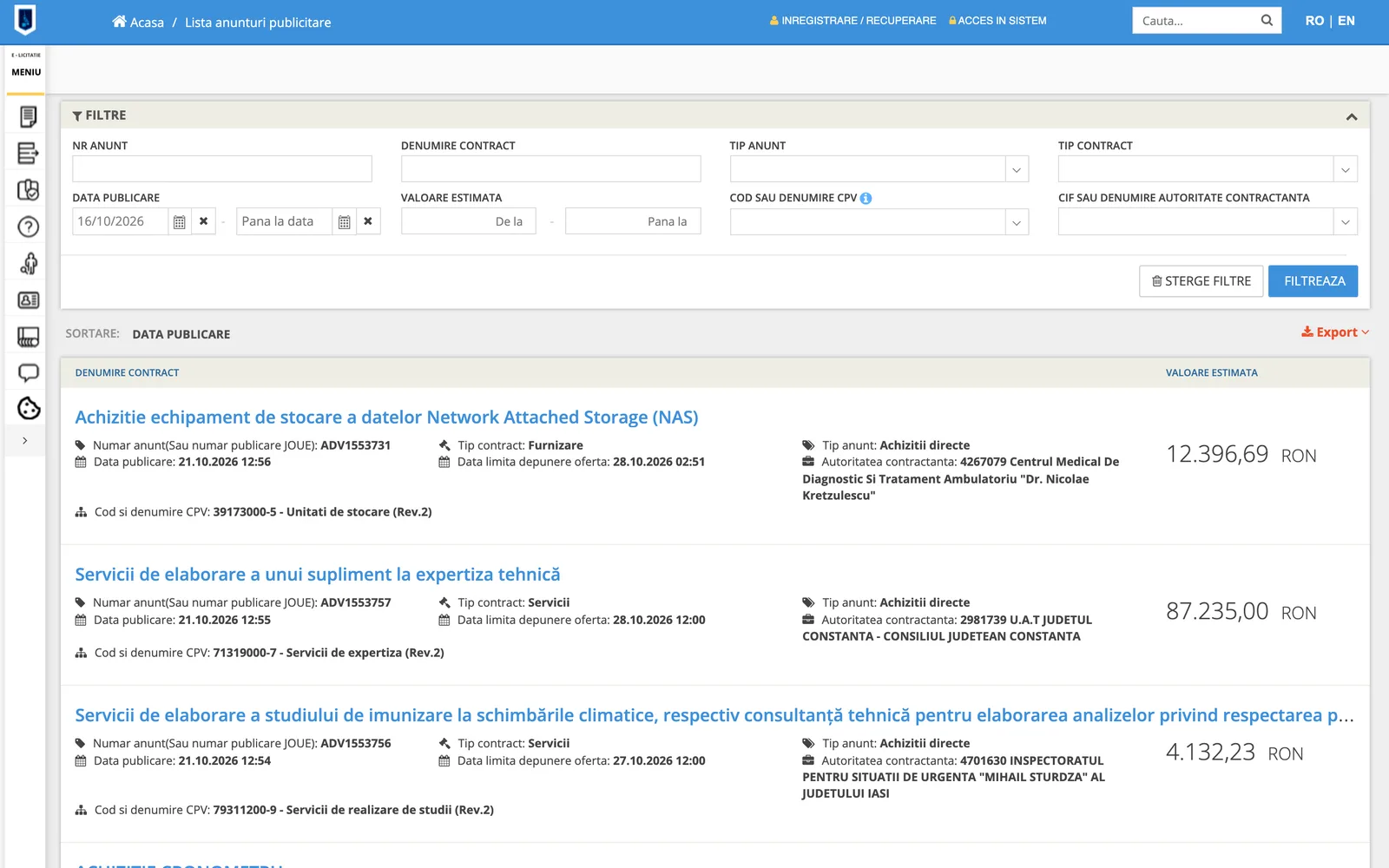
Task: Open the documents with shield sidebar icon
Action: coord(28,190)
